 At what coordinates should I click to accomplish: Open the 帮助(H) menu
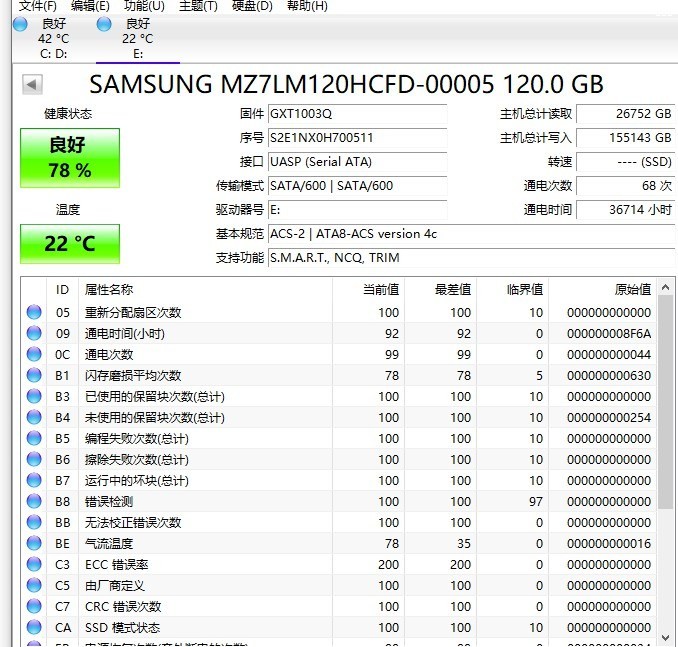coord(307,6)
